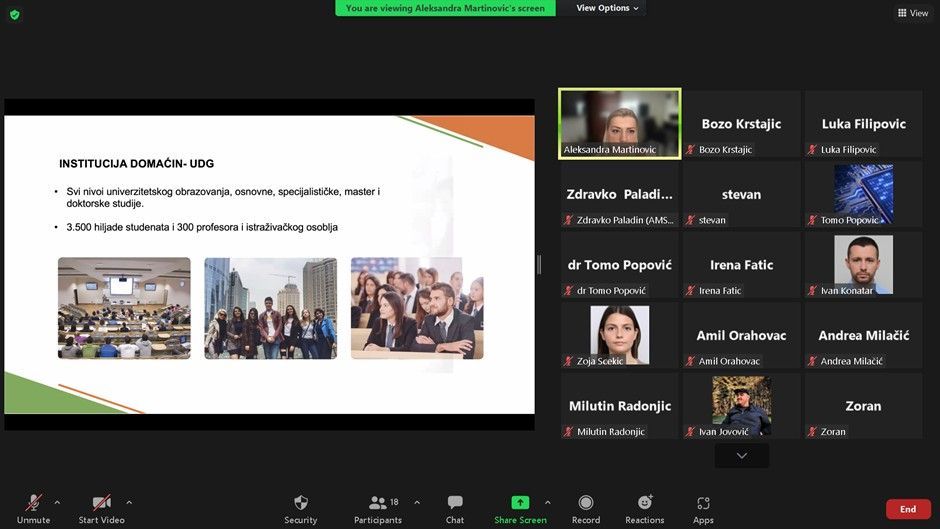Switch layout using the View button
The width and height of the screenshot is (940, 529).
click(912, 13)
